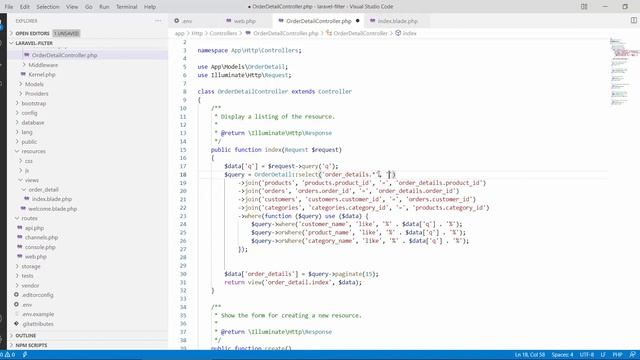Open Ln 18, Col 58 go-to-line button
Image resolution: width=640 pixels, height=360 pixels.
coord(530,355)
